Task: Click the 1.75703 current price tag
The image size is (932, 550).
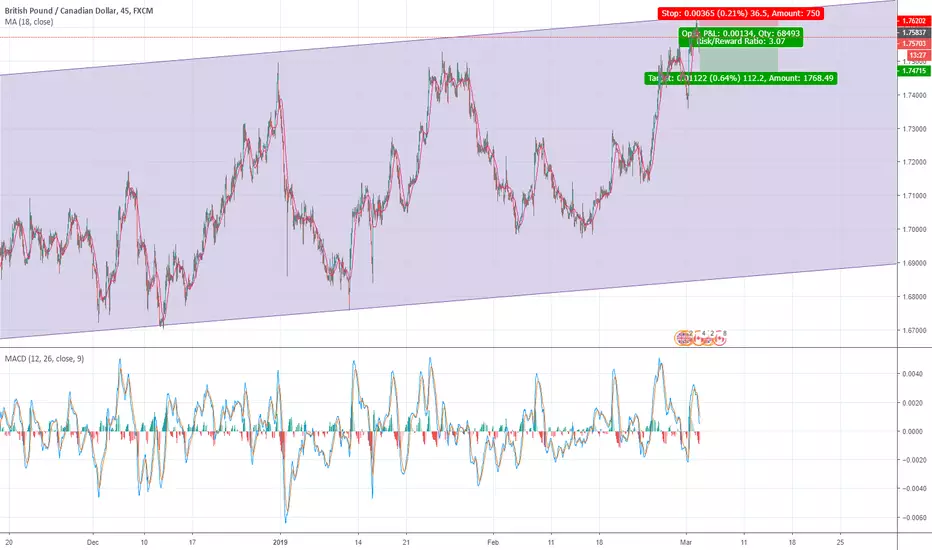Action: coord(914,43)
